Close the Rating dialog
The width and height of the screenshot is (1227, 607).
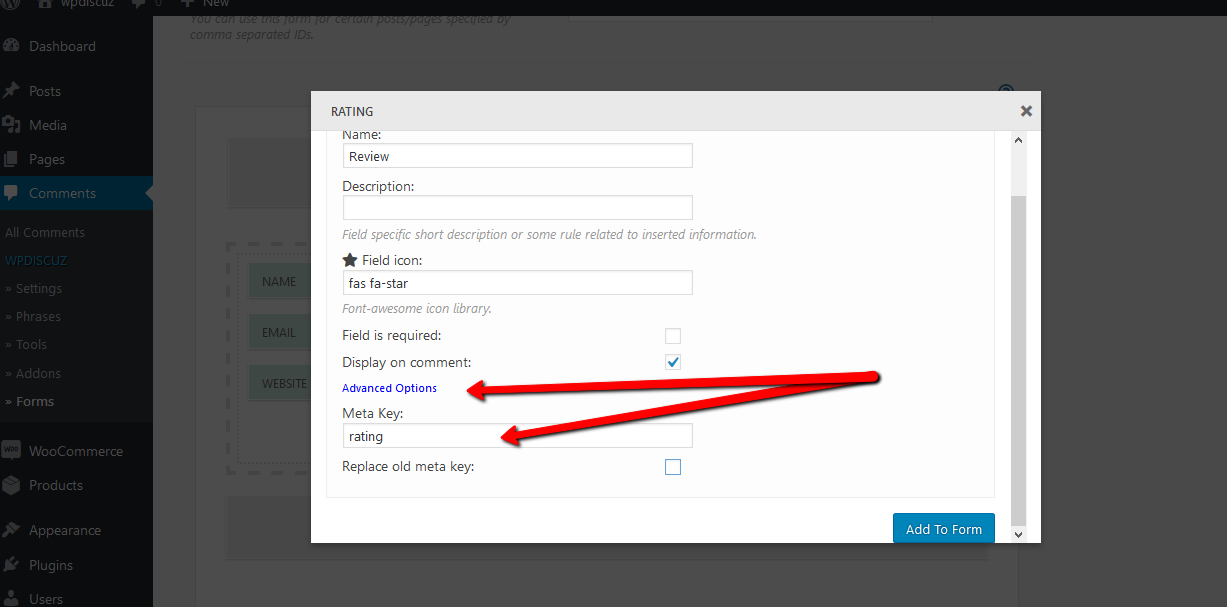(x=1026, y=111)
